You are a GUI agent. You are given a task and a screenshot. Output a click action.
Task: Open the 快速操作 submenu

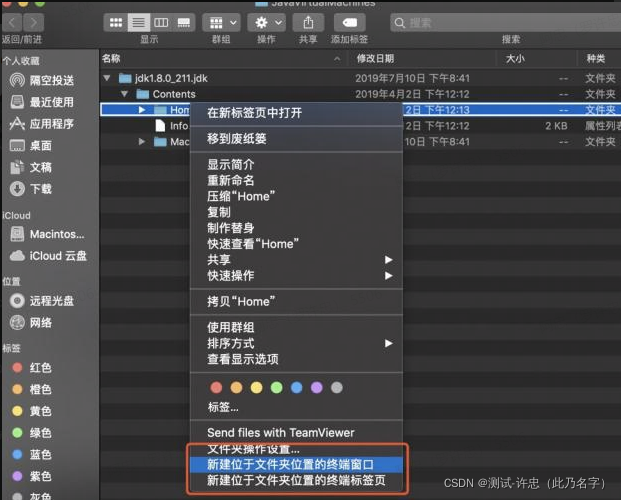[296, 276]
